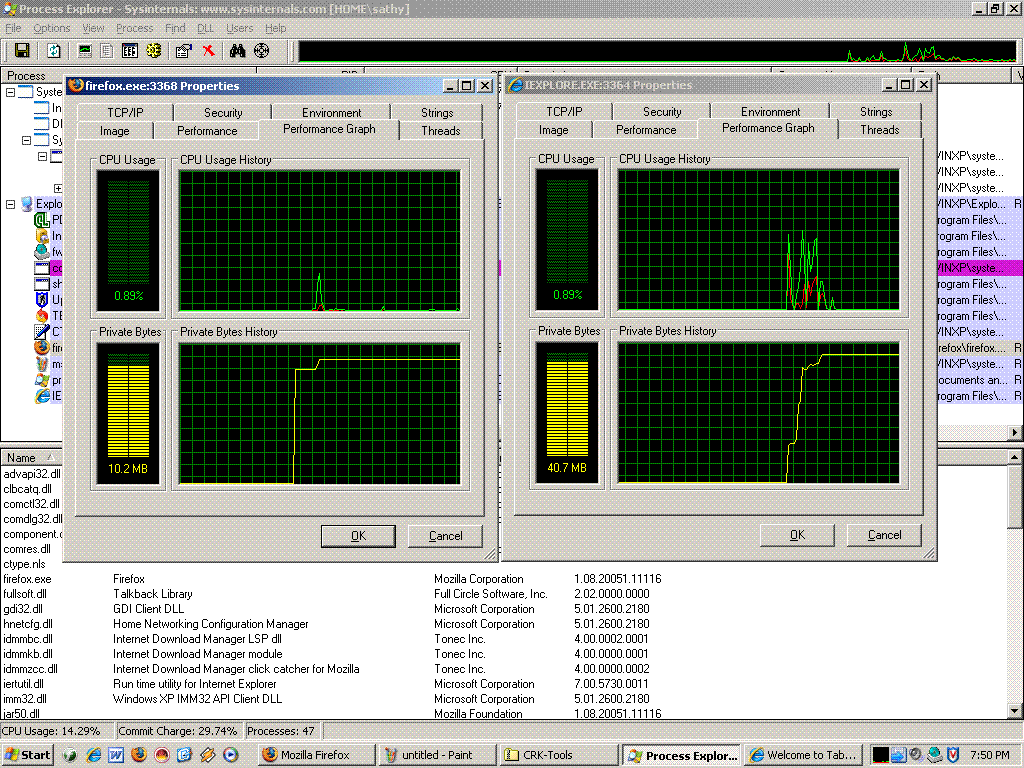Image resolution: width=1024 pixels, height=768 pixels.
Task: Click Cancel in firefox.exe Properties dialog
Action: point(445,536)
